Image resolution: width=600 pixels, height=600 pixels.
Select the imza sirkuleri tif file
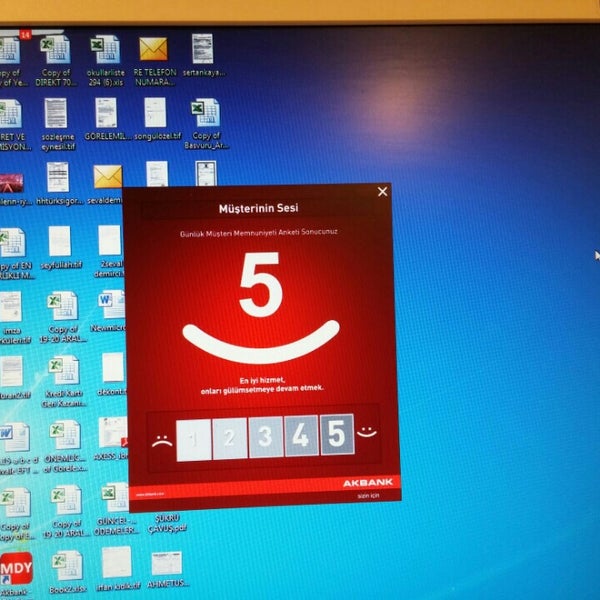pos(13,318)
